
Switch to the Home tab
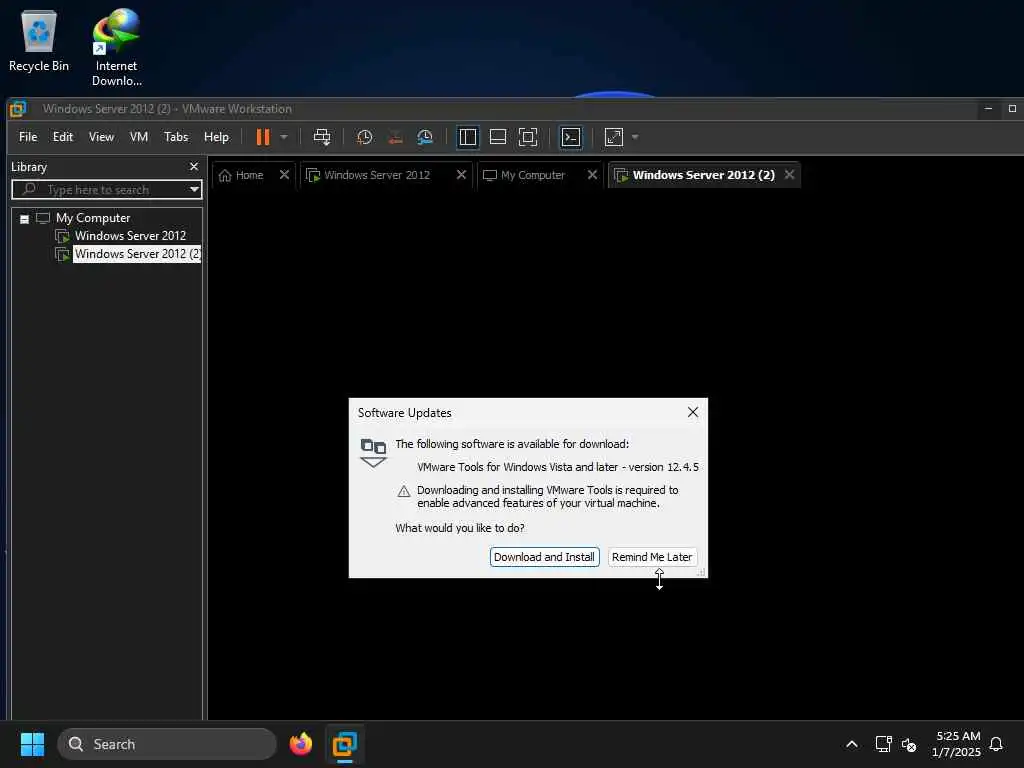(249, 175)
